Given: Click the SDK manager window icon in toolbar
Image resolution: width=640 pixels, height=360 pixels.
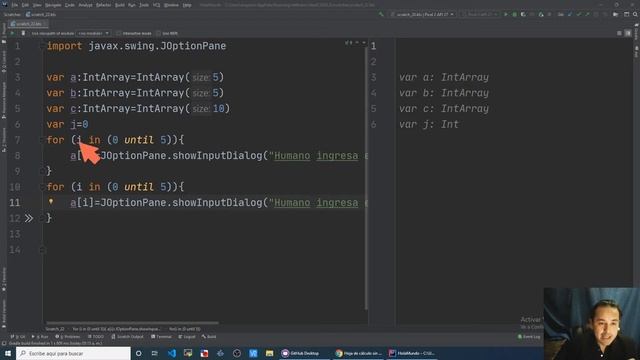Looking at the screenshot, I should 627,14.
